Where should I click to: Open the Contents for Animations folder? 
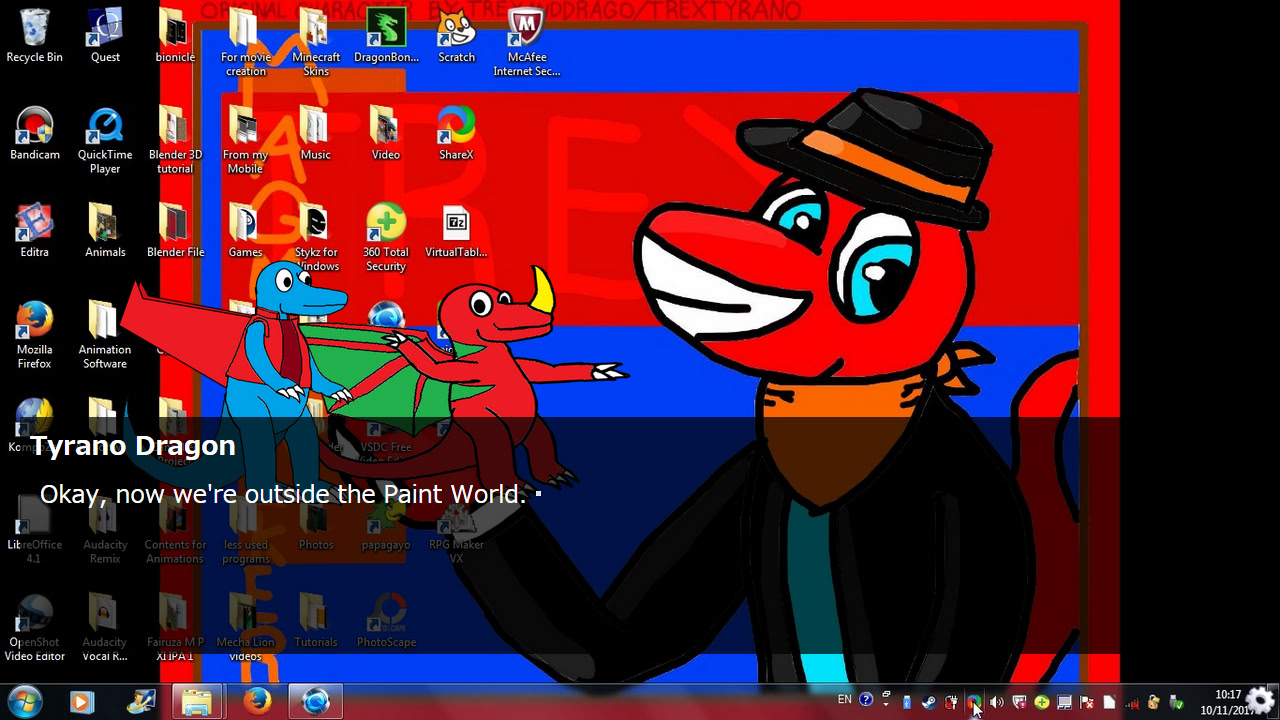pyautogui.click(x=175, y=531)
